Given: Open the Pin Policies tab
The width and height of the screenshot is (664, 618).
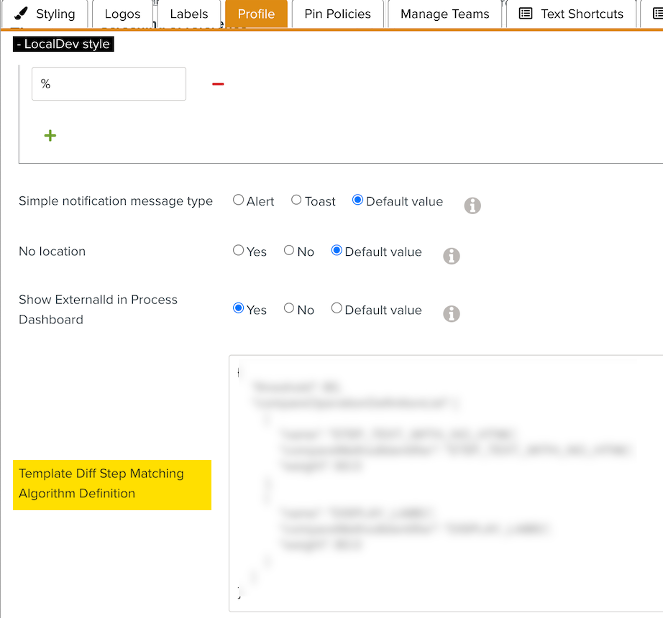Looking at the screenshot, I should [x=337, y=14].
